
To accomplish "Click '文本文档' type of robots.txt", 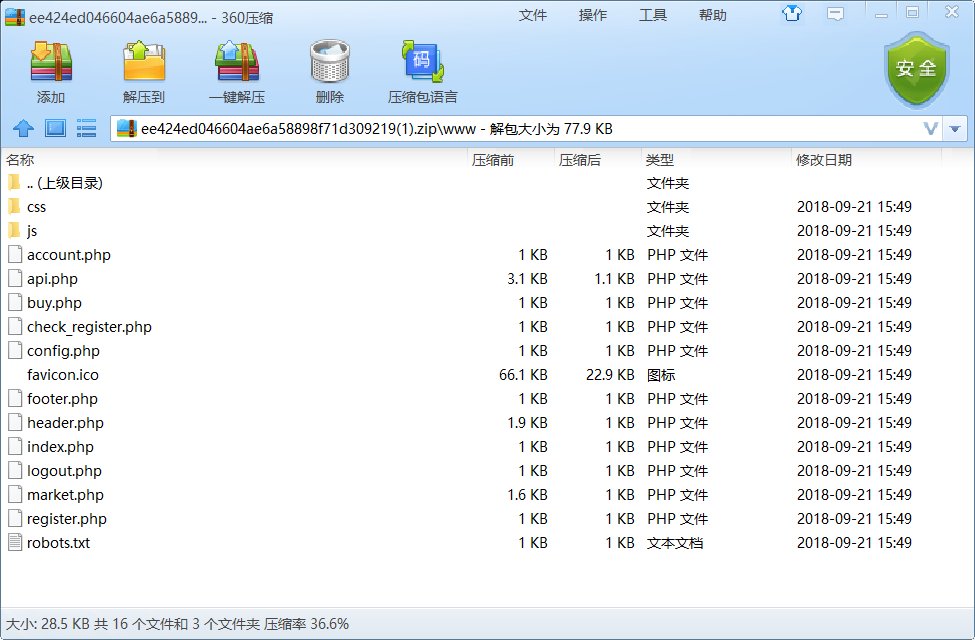I will tap(675, 542).
